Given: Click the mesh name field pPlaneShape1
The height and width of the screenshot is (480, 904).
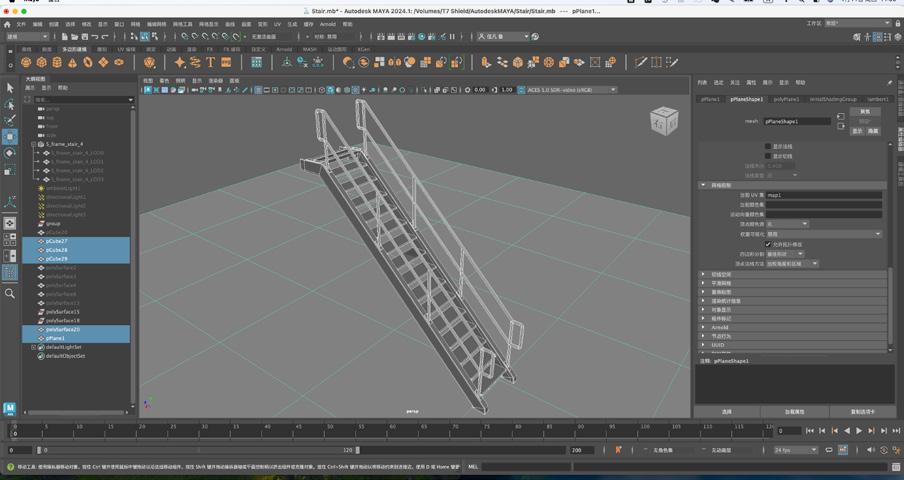Looking at the screenshot, I should point(797,122).
